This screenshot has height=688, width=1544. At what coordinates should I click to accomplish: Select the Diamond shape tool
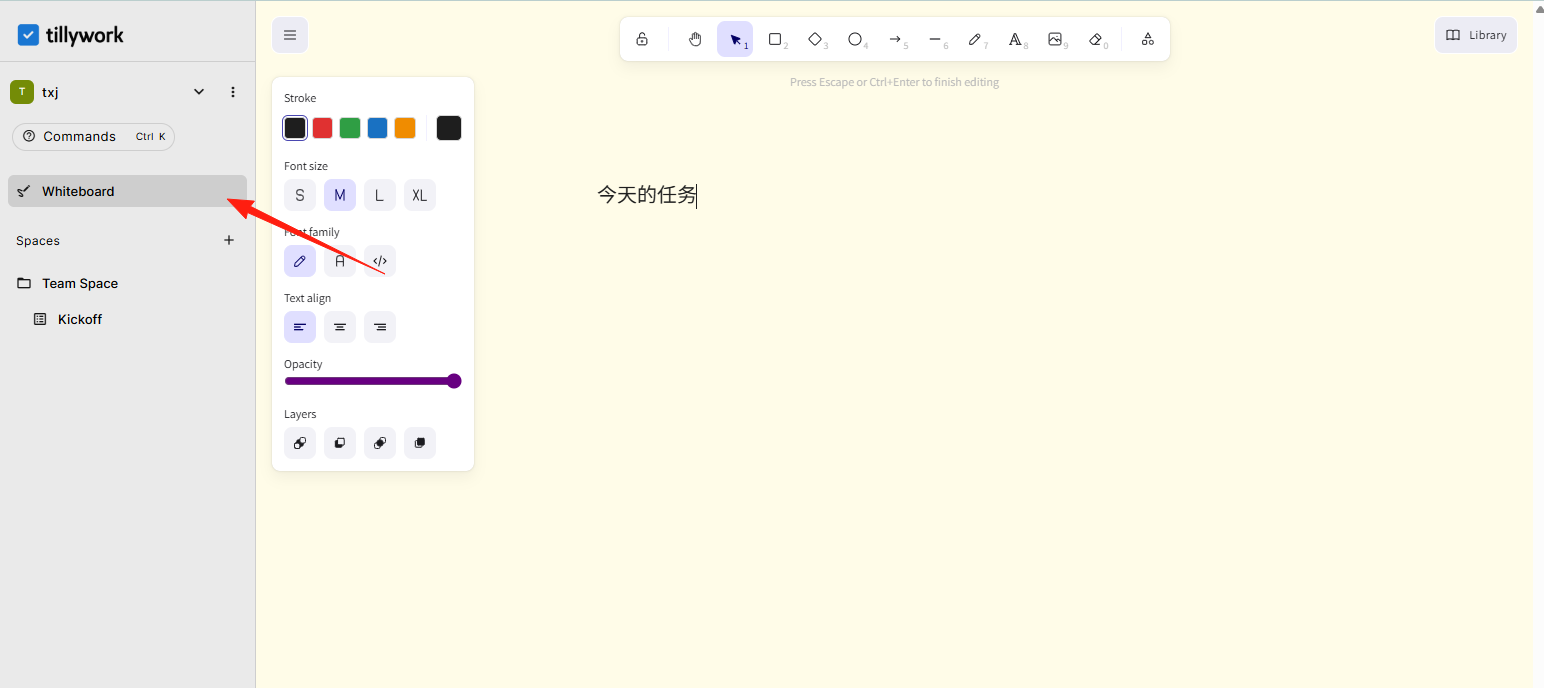click(815, 39)
